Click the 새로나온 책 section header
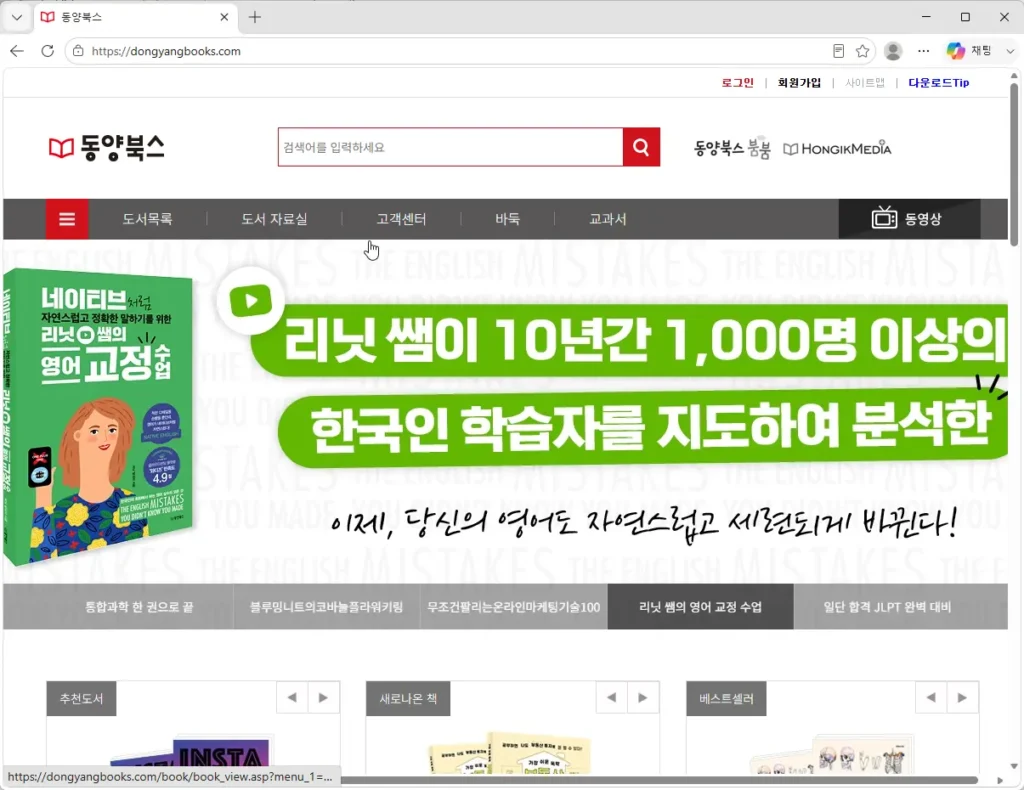1024x790 pixels. tap(408, 699)
